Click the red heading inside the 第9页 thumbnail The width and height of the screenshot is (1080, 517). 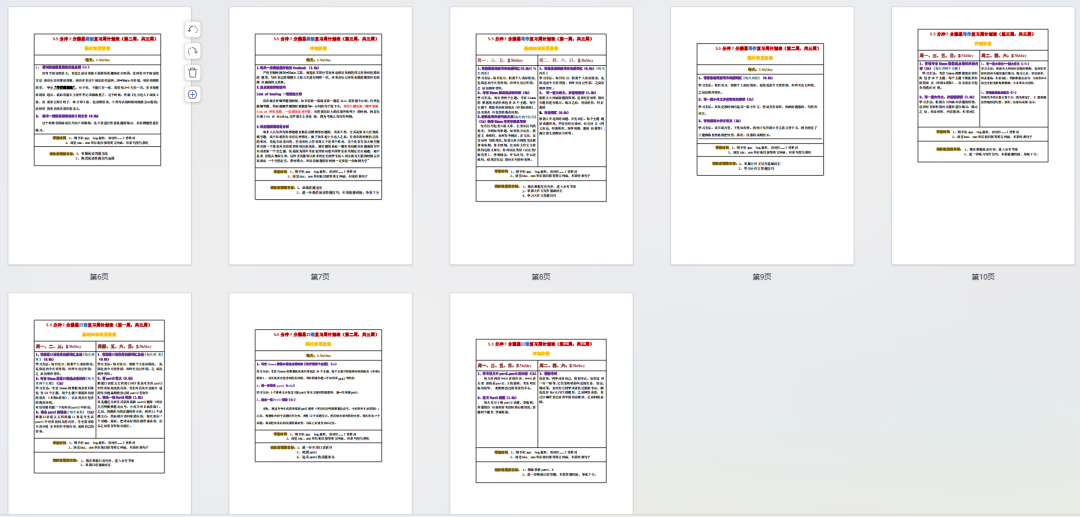point(762,48)
